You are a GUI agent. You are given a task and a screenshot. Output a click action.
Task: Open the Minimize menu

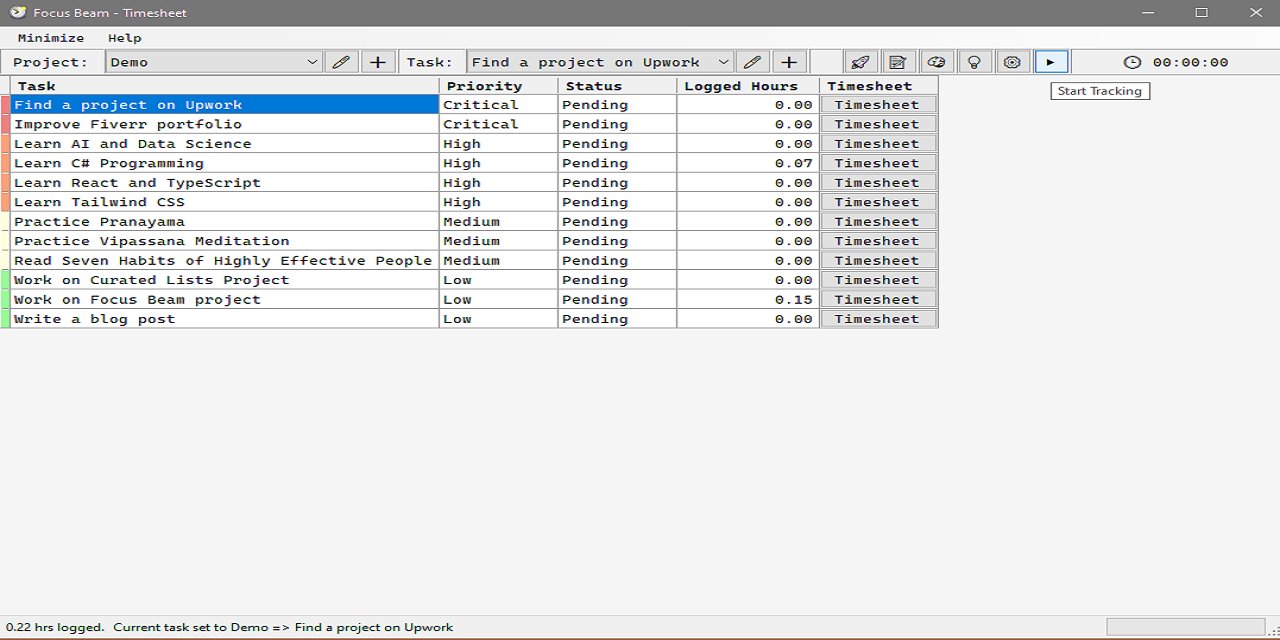point(51,38)
